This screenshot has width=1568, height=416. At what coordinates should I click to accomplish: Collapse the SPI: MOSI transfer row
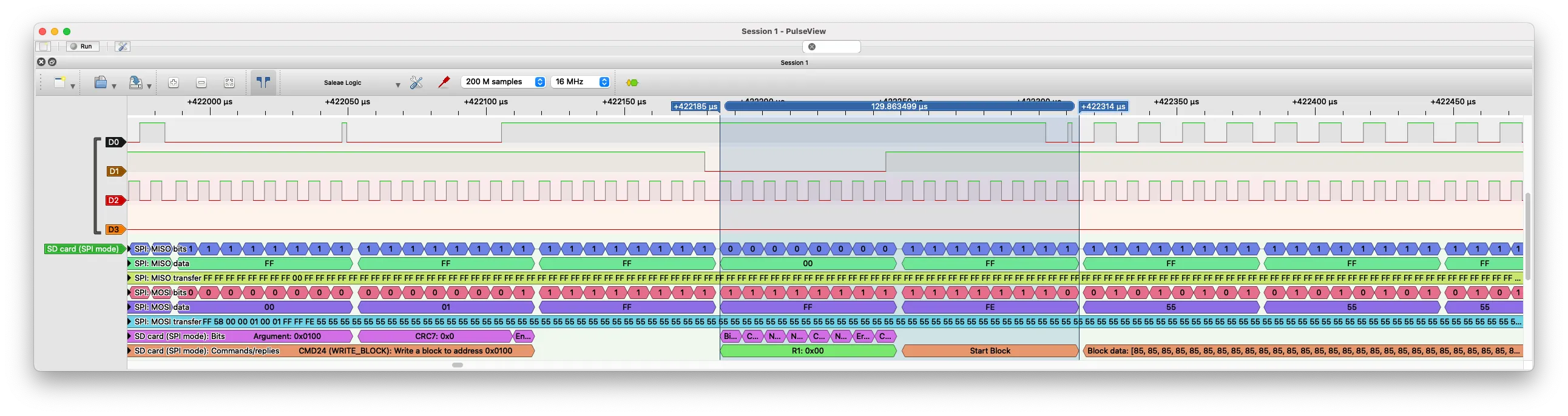(130, 322)
